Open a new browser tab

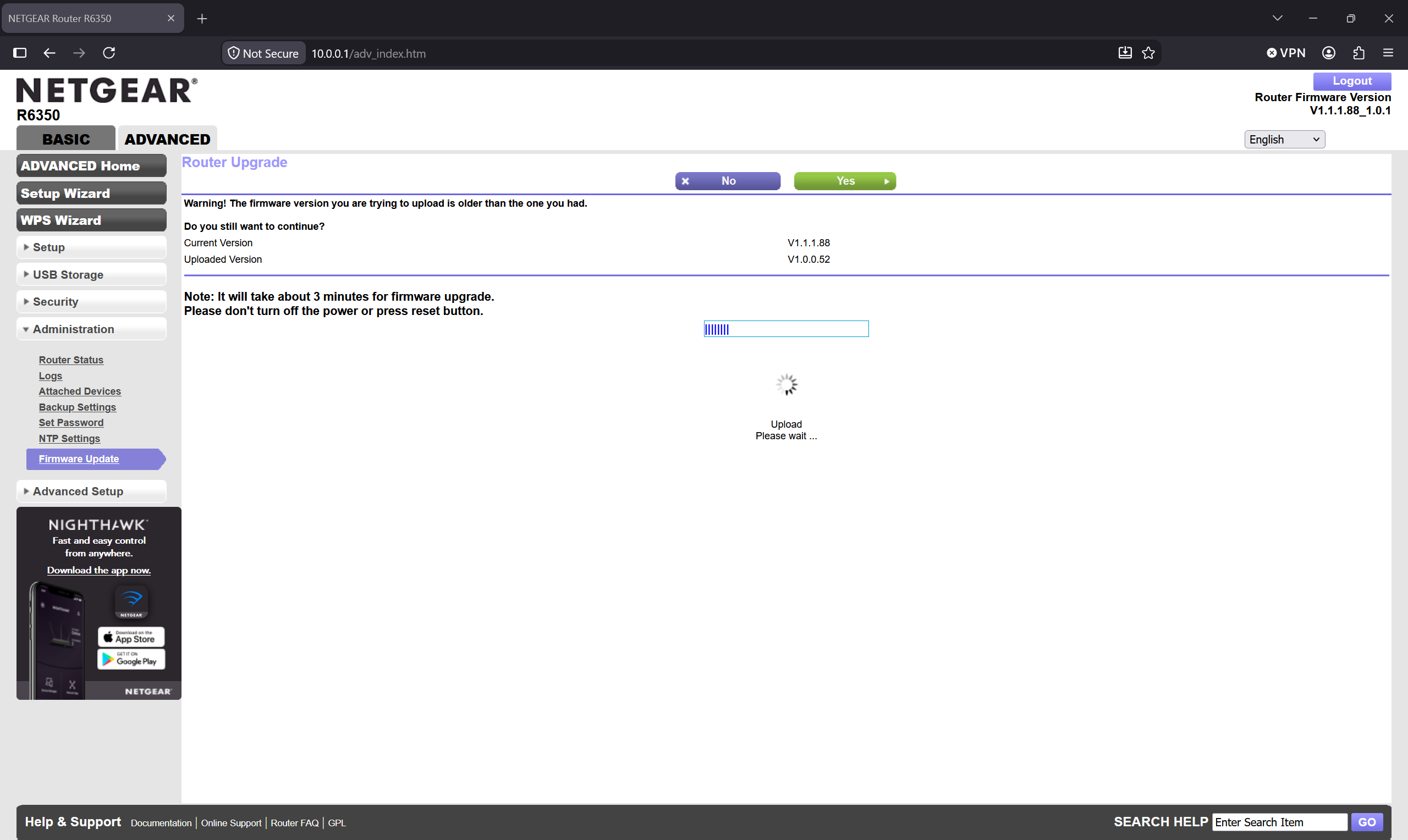tap(202, 19)
